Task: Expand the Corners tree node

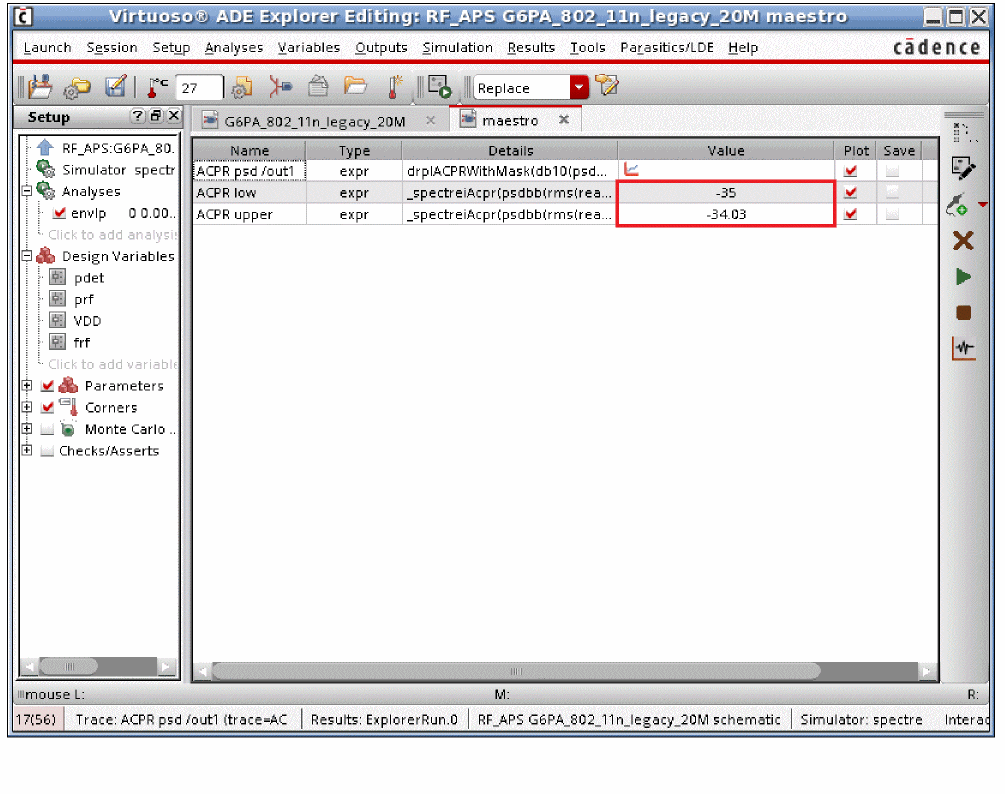Action: pos(27,407)
